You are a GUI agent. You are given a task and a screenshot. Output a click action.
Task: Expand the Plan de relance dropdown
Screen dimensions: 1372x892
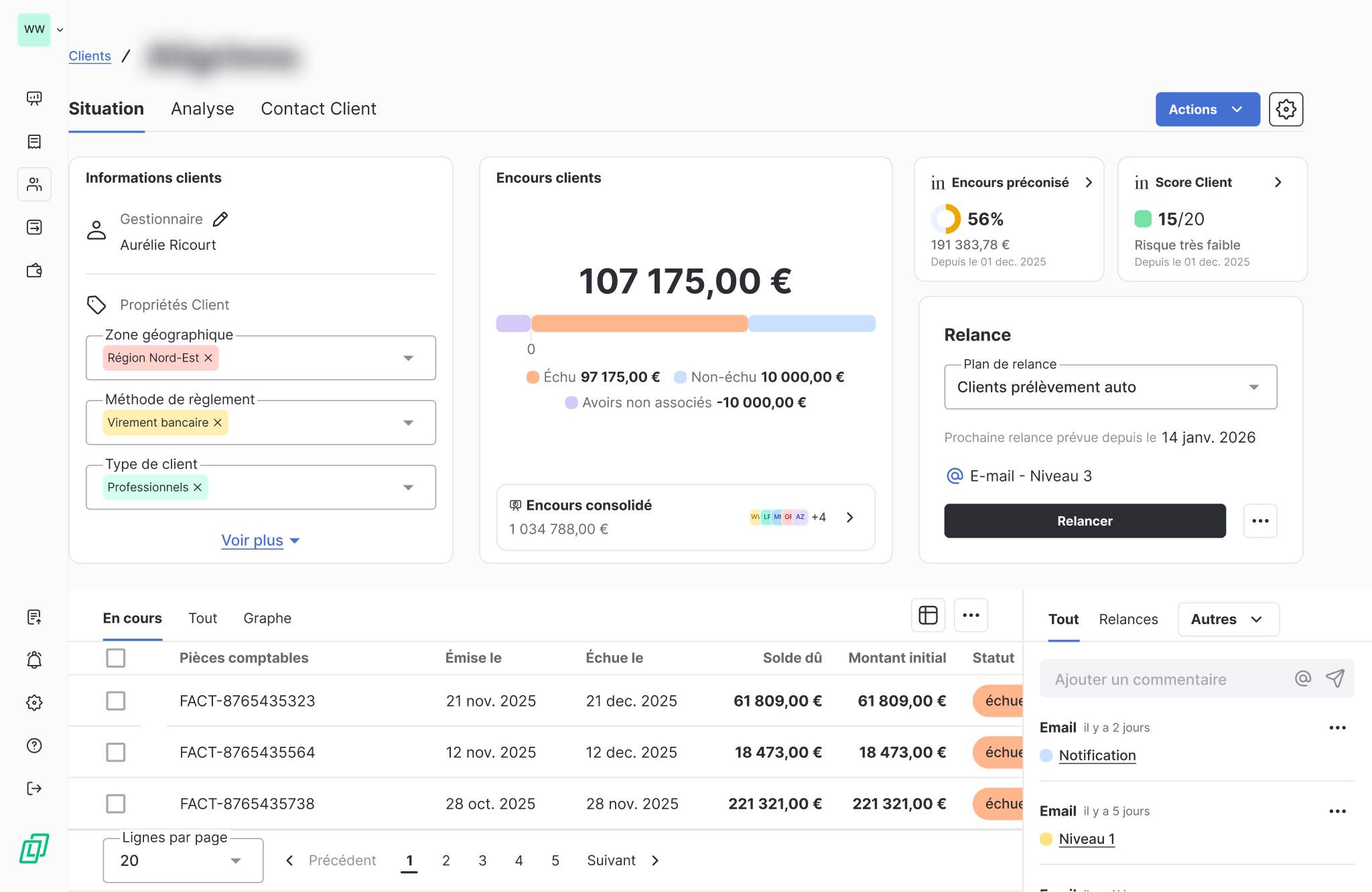1253,387
